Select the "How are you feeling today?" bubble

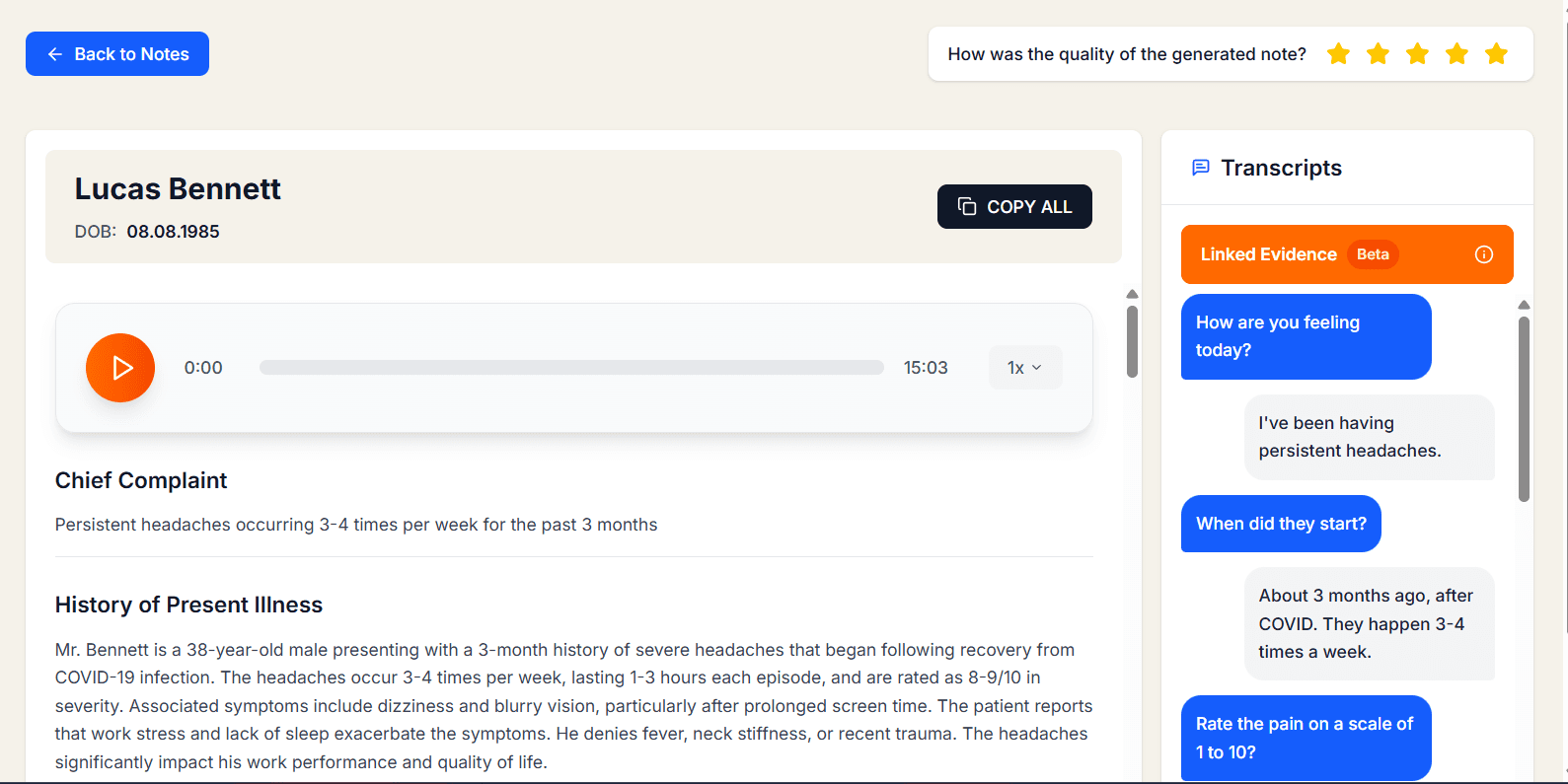[1306, 336]
